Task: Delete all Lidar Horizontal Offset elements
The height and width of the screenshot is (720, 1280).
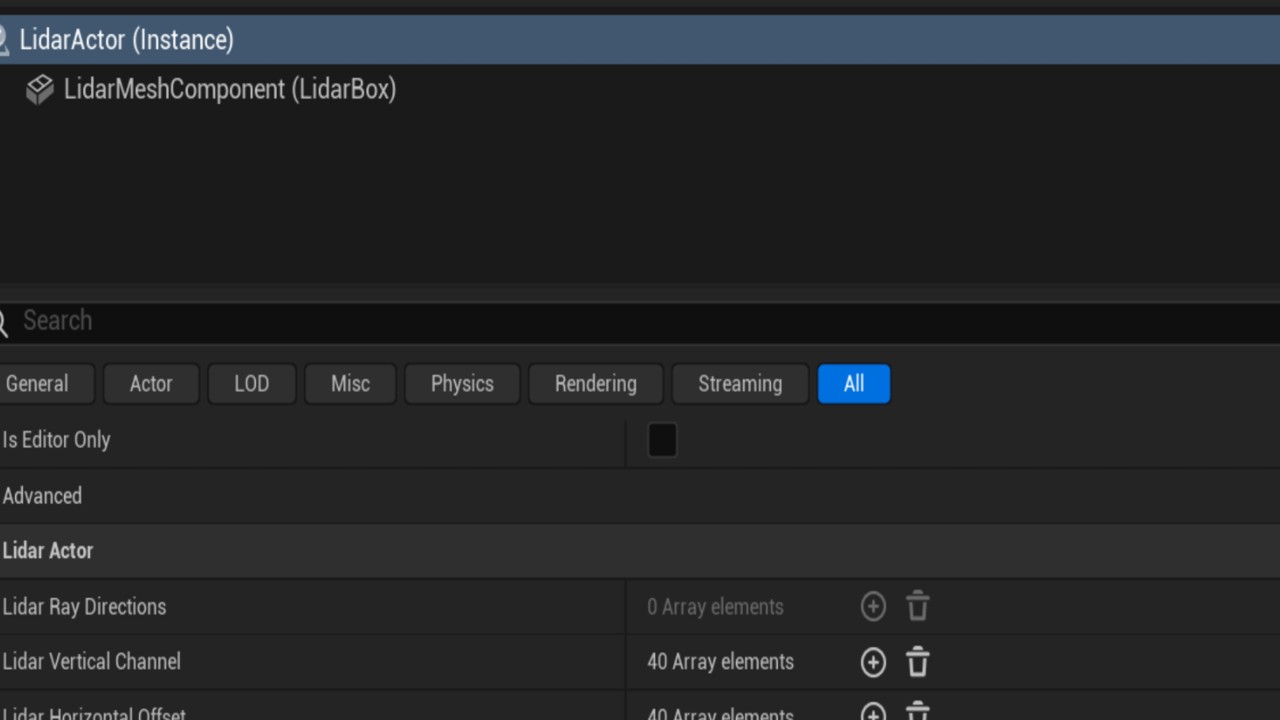Action: coord(917,713)
